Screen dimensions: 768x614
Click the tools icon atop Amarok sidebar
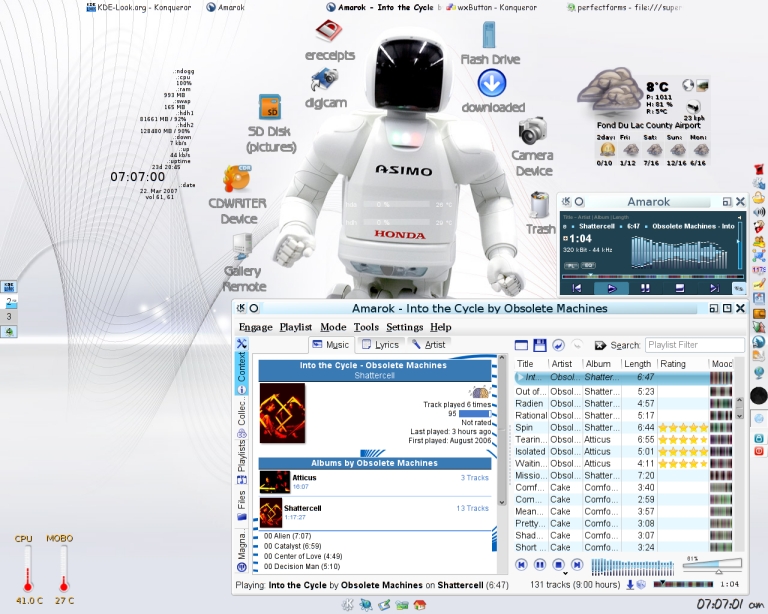[242, 344]
